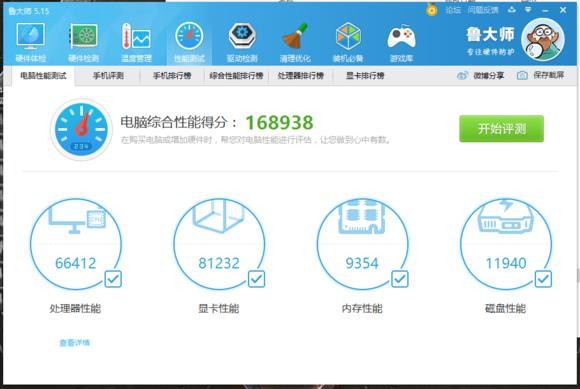This screenshot has width=580, height=389.
Task: Open the 清理优化 broom icon
Action: tap(295, 36)
